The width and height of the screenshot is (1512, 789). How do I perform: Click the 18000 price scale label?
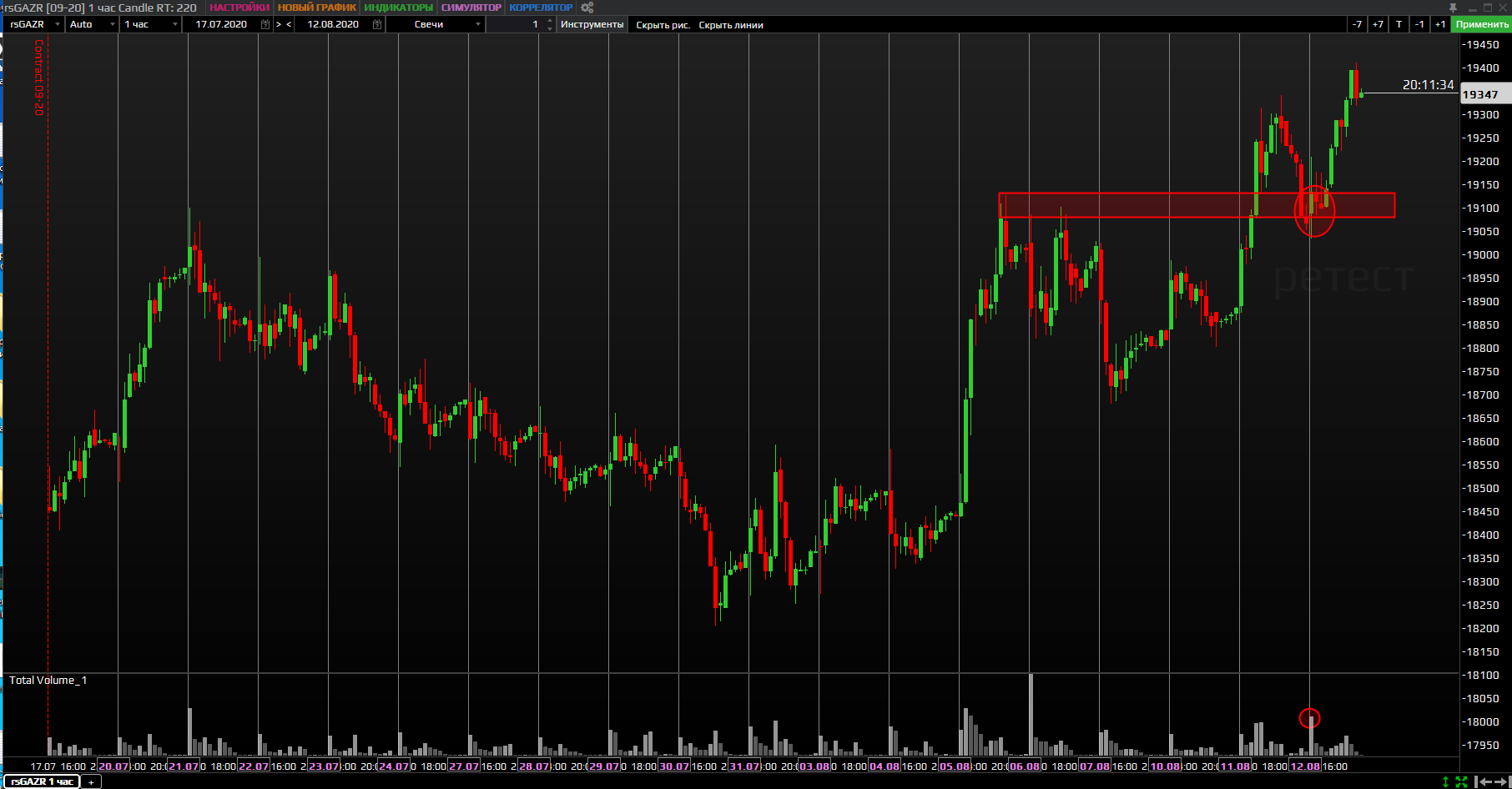(x=1483, y=722)
